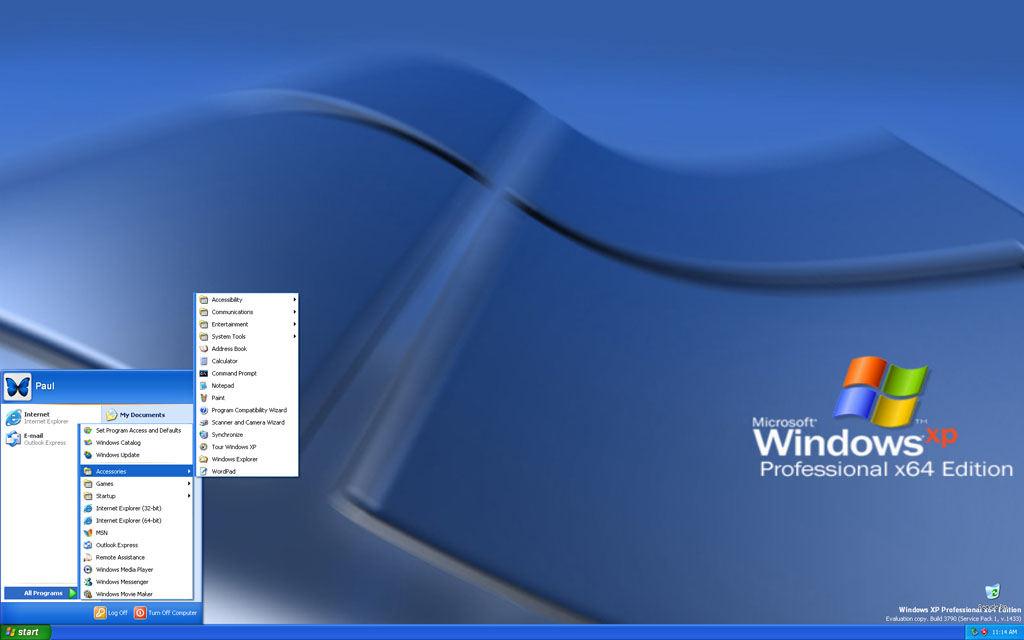Expand the Games submenu
This screenshot has width=1024, height=640.
click(136, 484)
